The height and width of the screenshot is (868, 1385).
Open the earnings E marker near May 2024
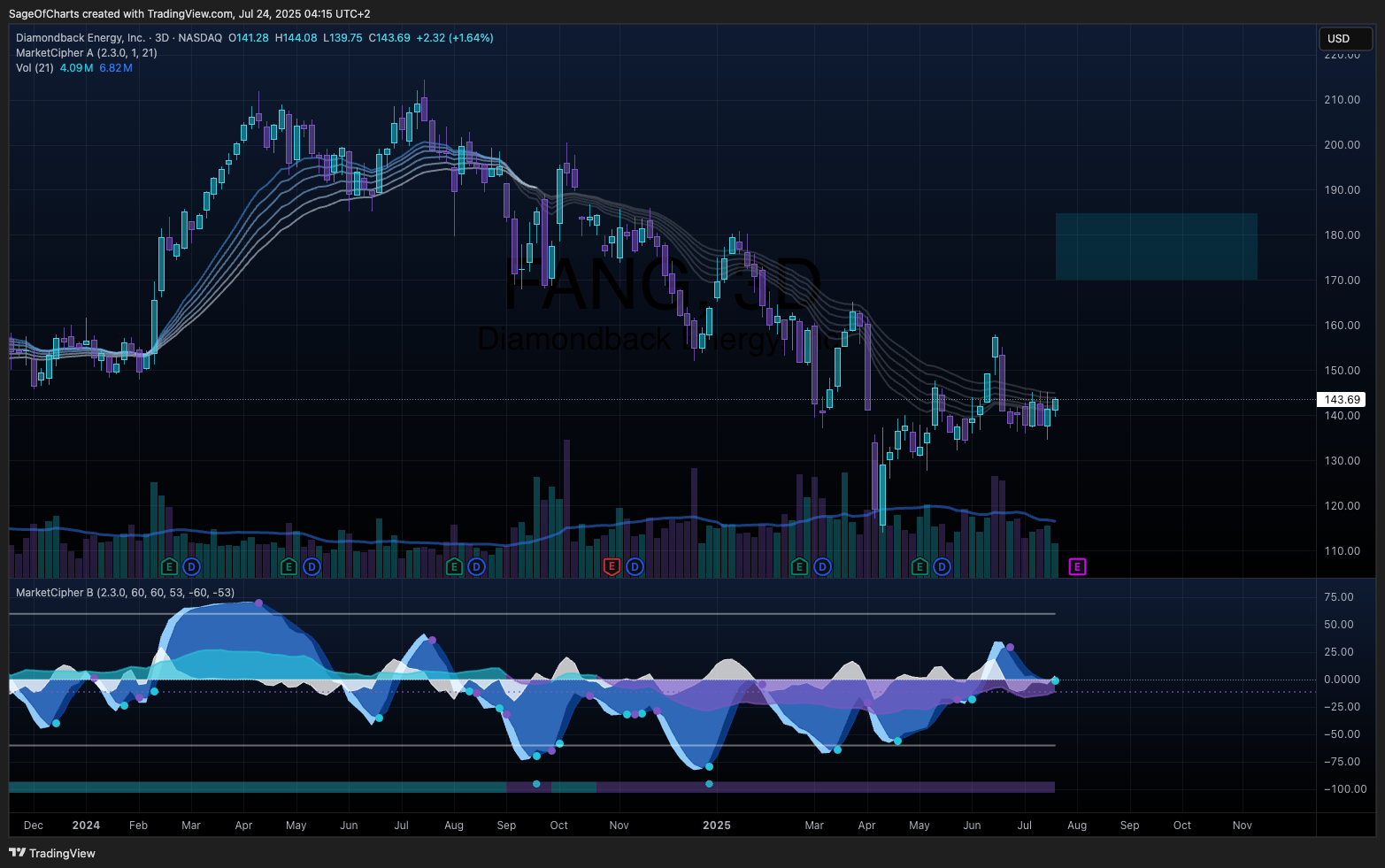(x=289, y=566)
